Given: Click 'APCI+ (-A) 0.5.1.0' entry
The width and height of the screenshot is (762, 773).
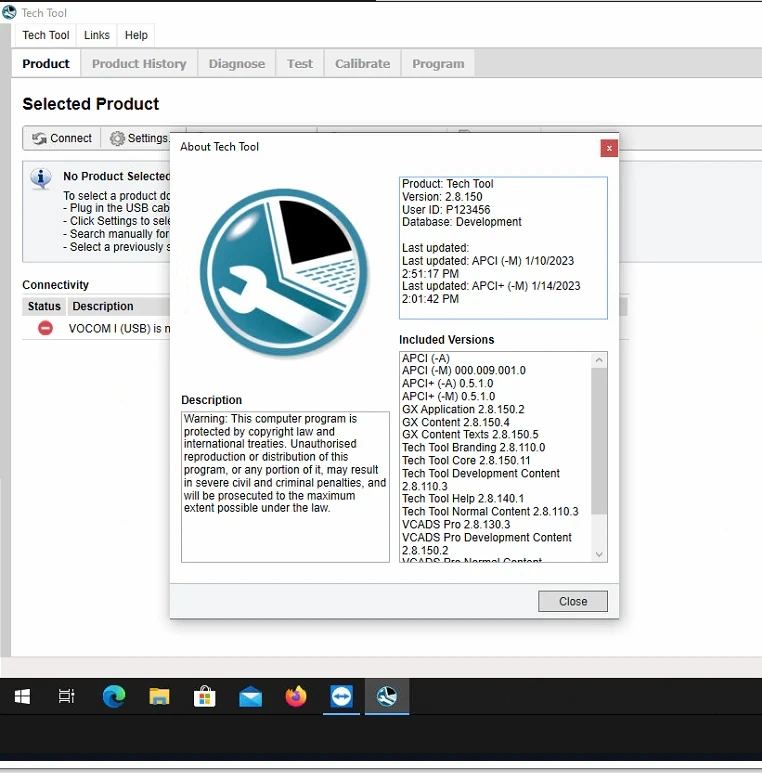Looking at the screenshot, I should pos(448,383).
